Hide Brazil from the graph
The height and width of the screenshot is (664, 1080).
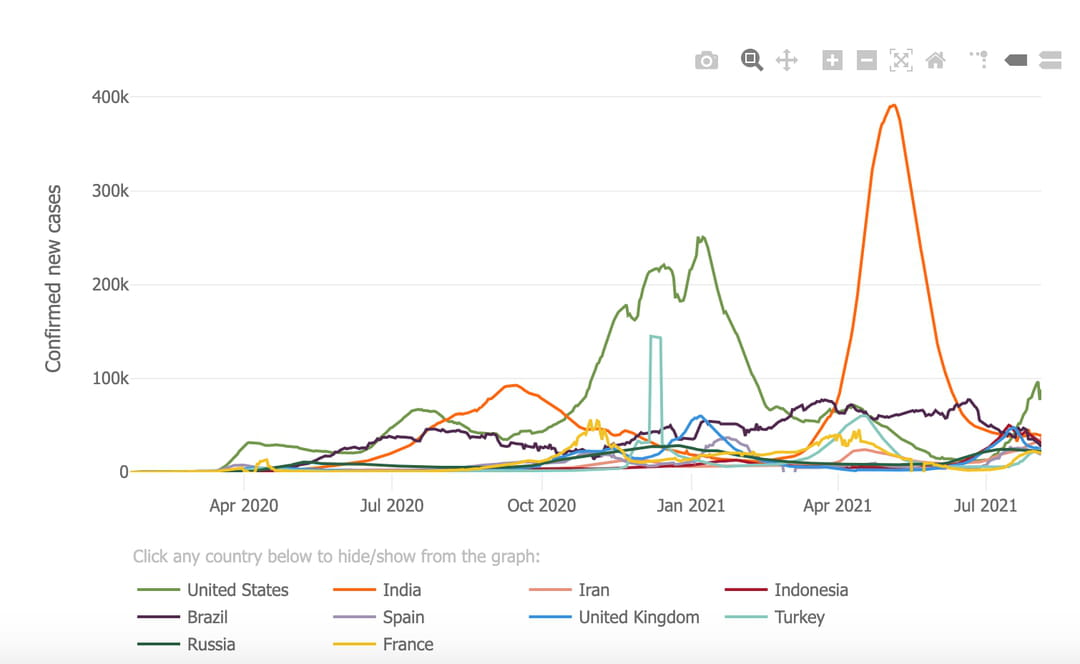[x=207, y=617]
